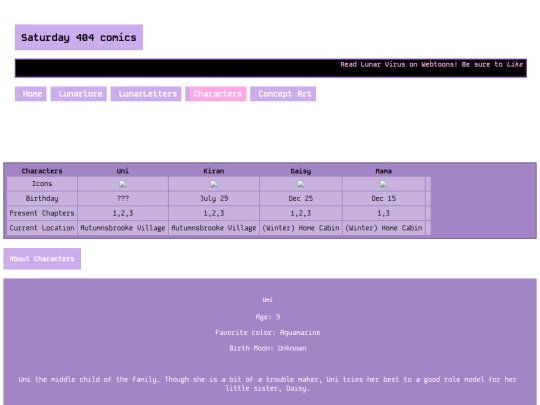This screenshot has height=405, width=540.
Task: Click Kiran's birthday July 29
Action: point(214,198)
